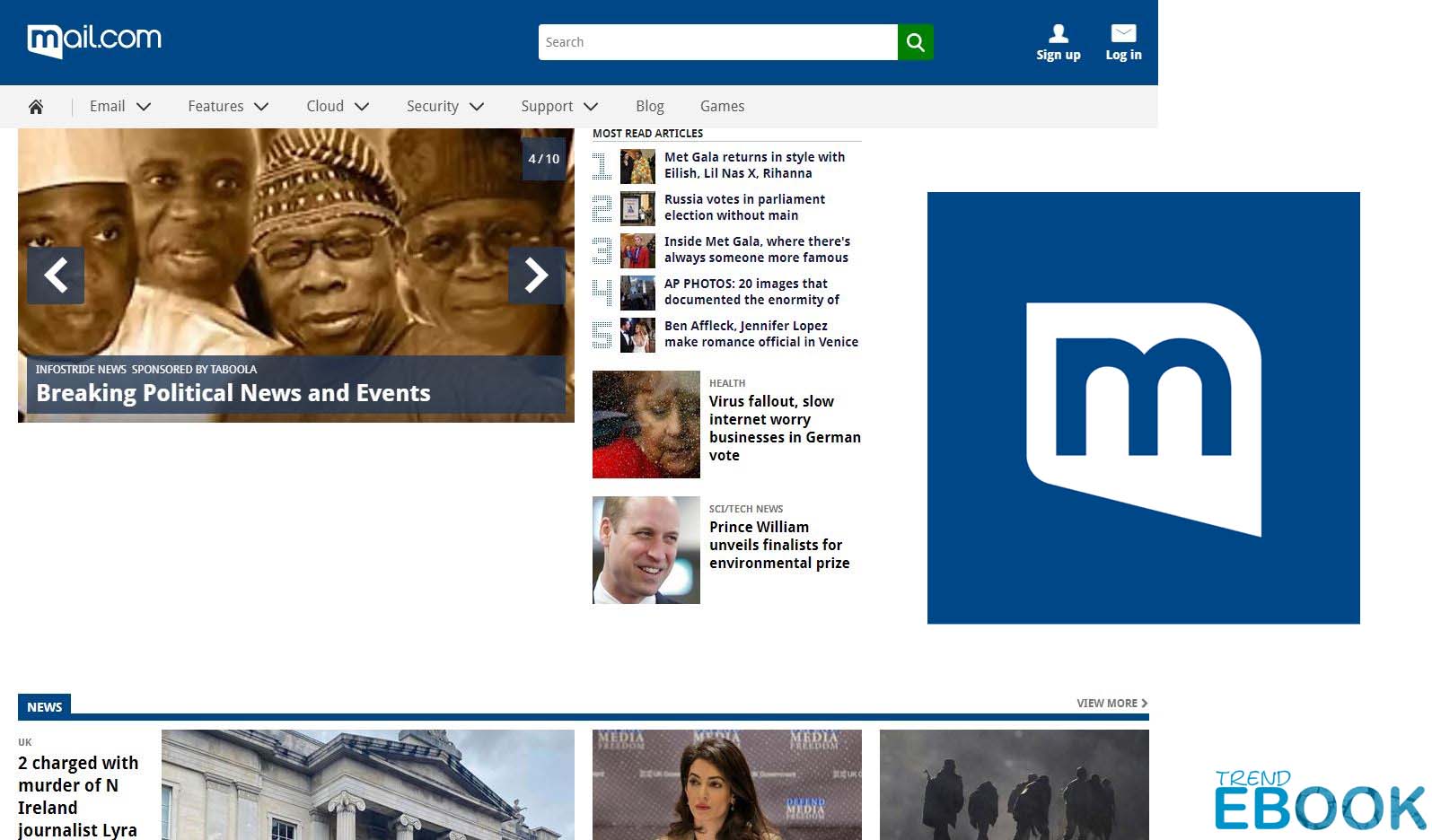Viewport: 1432px width, 840px height.
Task: Open thumbnail for Inside Met Gala article
Action: point(637,250)
